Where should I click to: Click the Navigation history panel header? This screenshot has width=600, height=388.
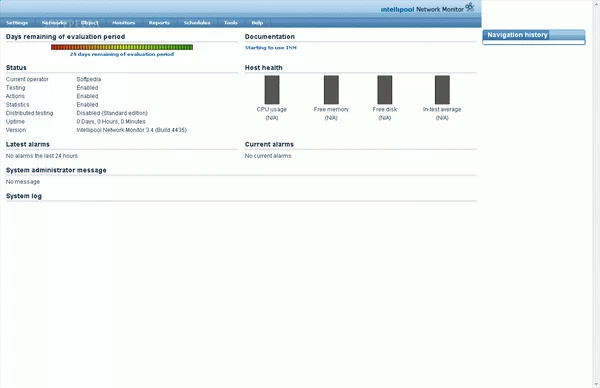(534, 35)
